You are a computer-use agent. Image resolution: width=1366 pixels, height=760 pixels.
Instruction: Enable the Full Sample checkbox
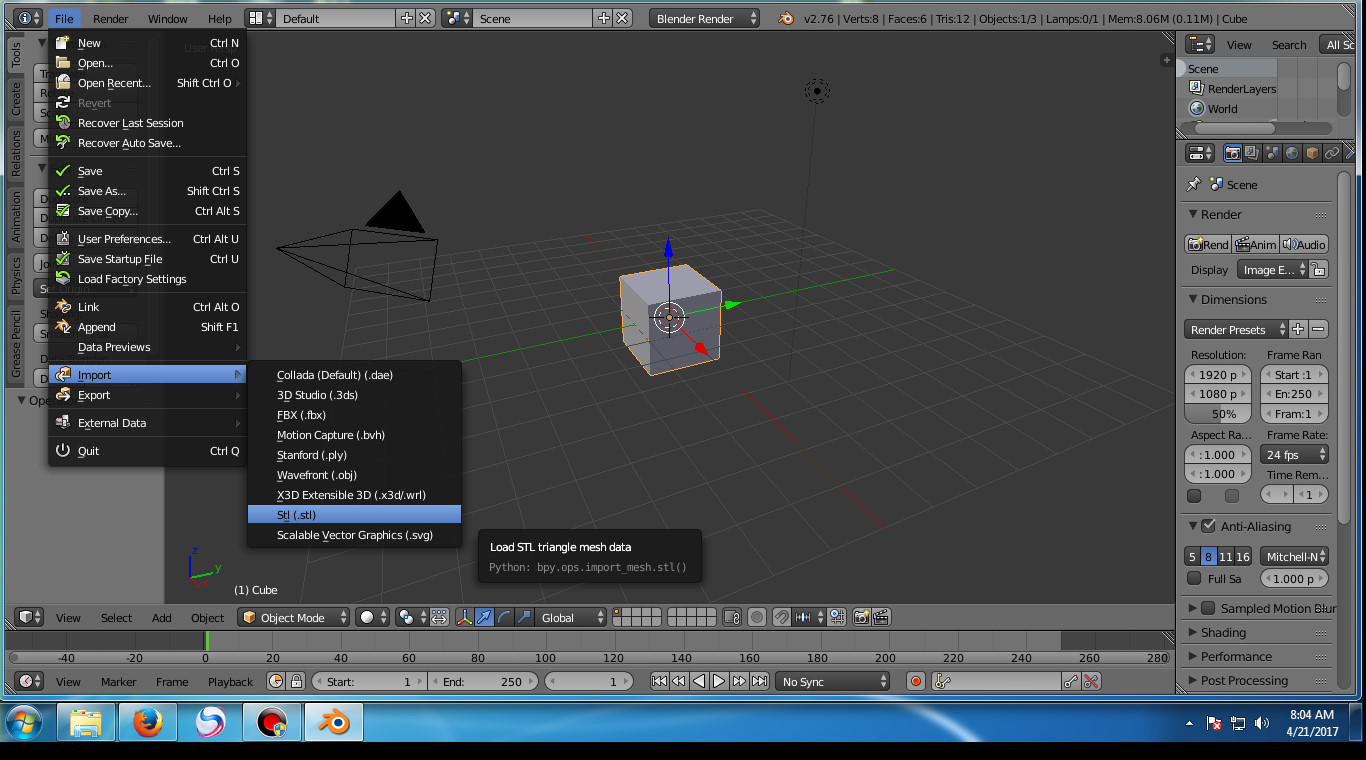[1193, 578]
